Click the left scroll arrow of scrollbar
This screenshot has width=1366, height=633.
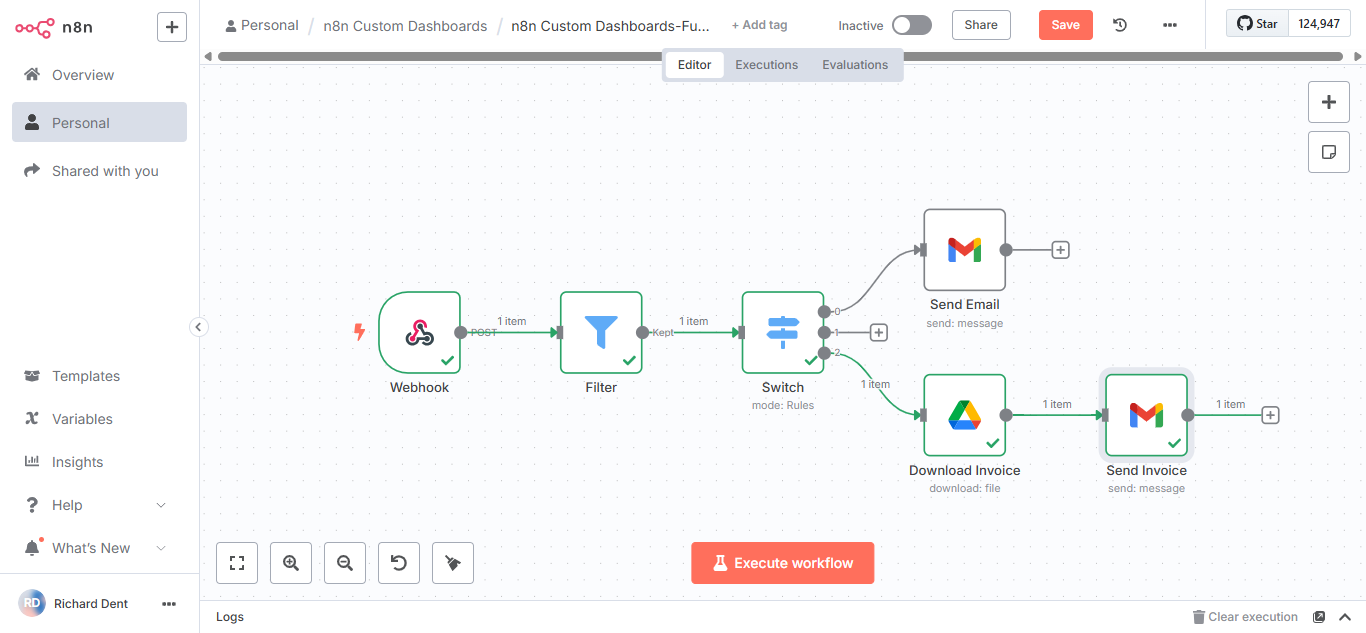tap(207, 56)
